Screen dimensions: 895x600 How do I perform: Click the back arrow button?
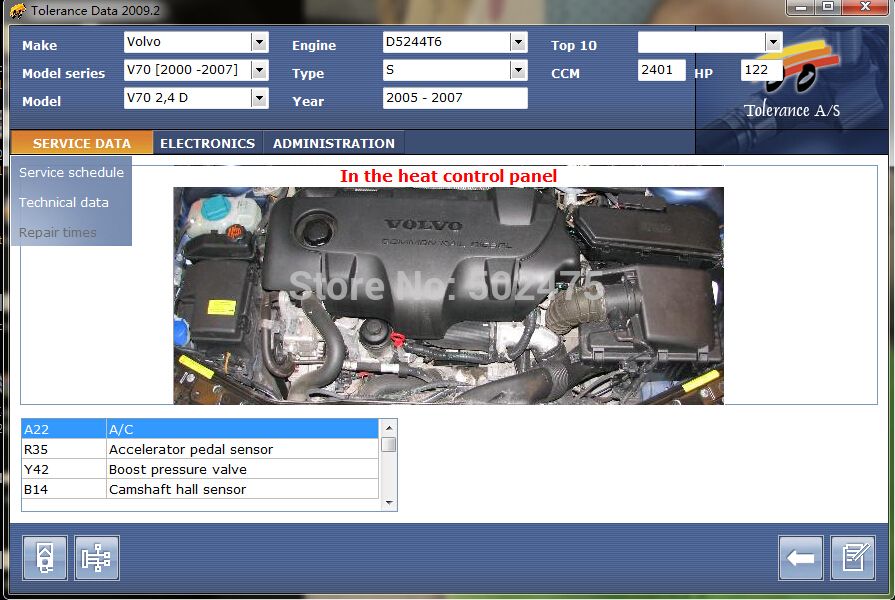[x=800, y=558]
